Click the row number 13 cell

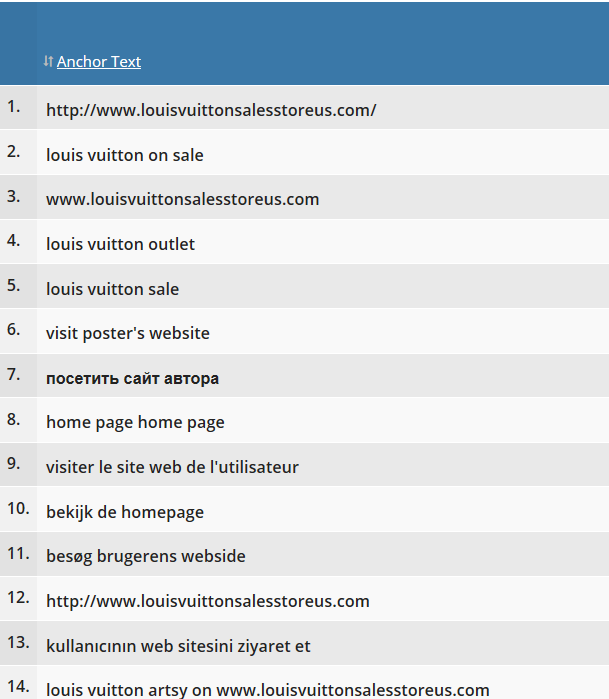click(18, 643)
